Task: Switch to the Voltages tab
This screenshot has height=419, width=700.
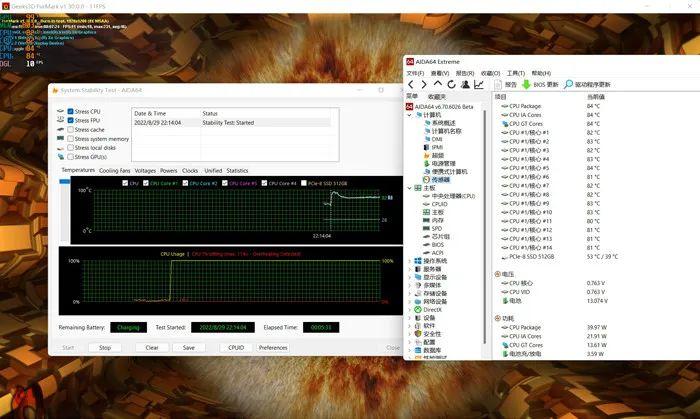Action: pos(145,170)
